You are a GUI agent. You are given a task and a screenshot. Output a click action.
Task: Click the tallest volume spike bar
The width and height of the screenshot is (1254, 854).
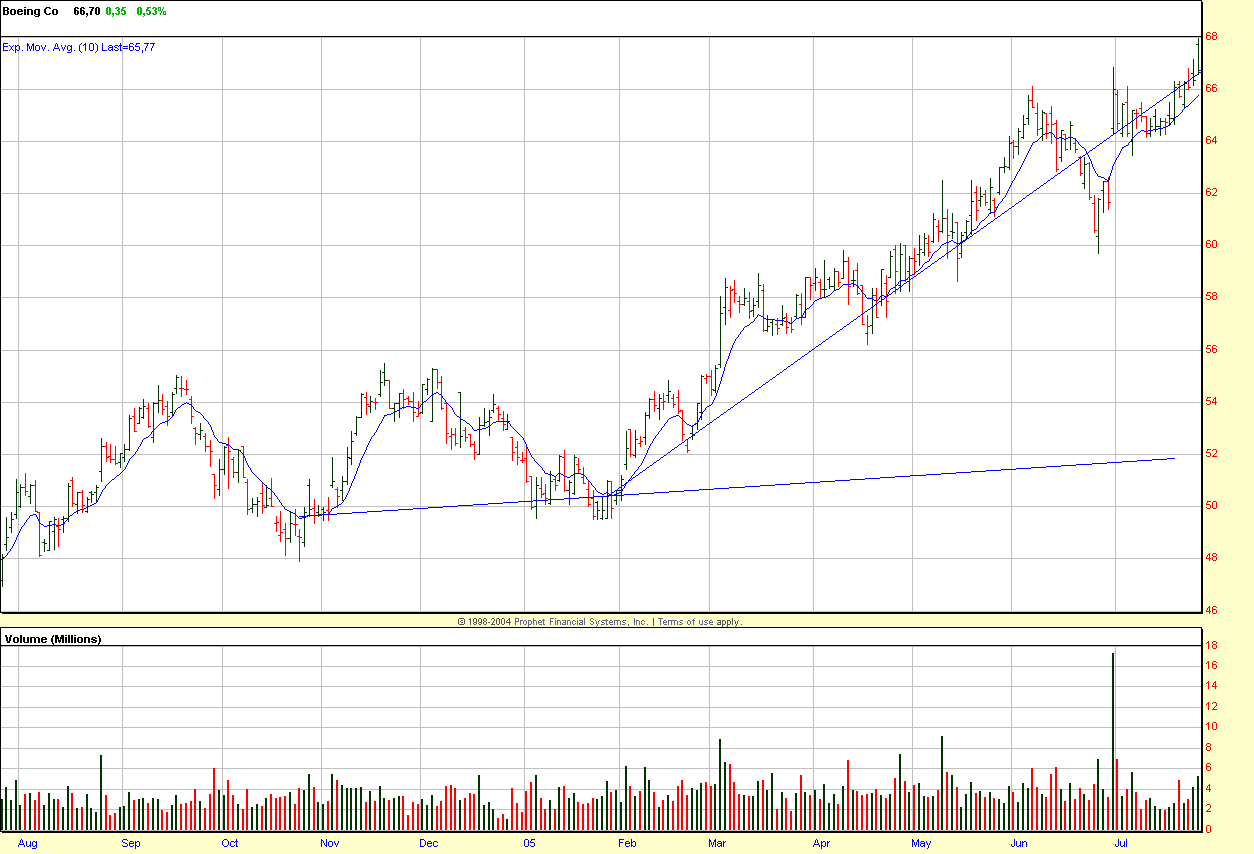point(1112,740)
